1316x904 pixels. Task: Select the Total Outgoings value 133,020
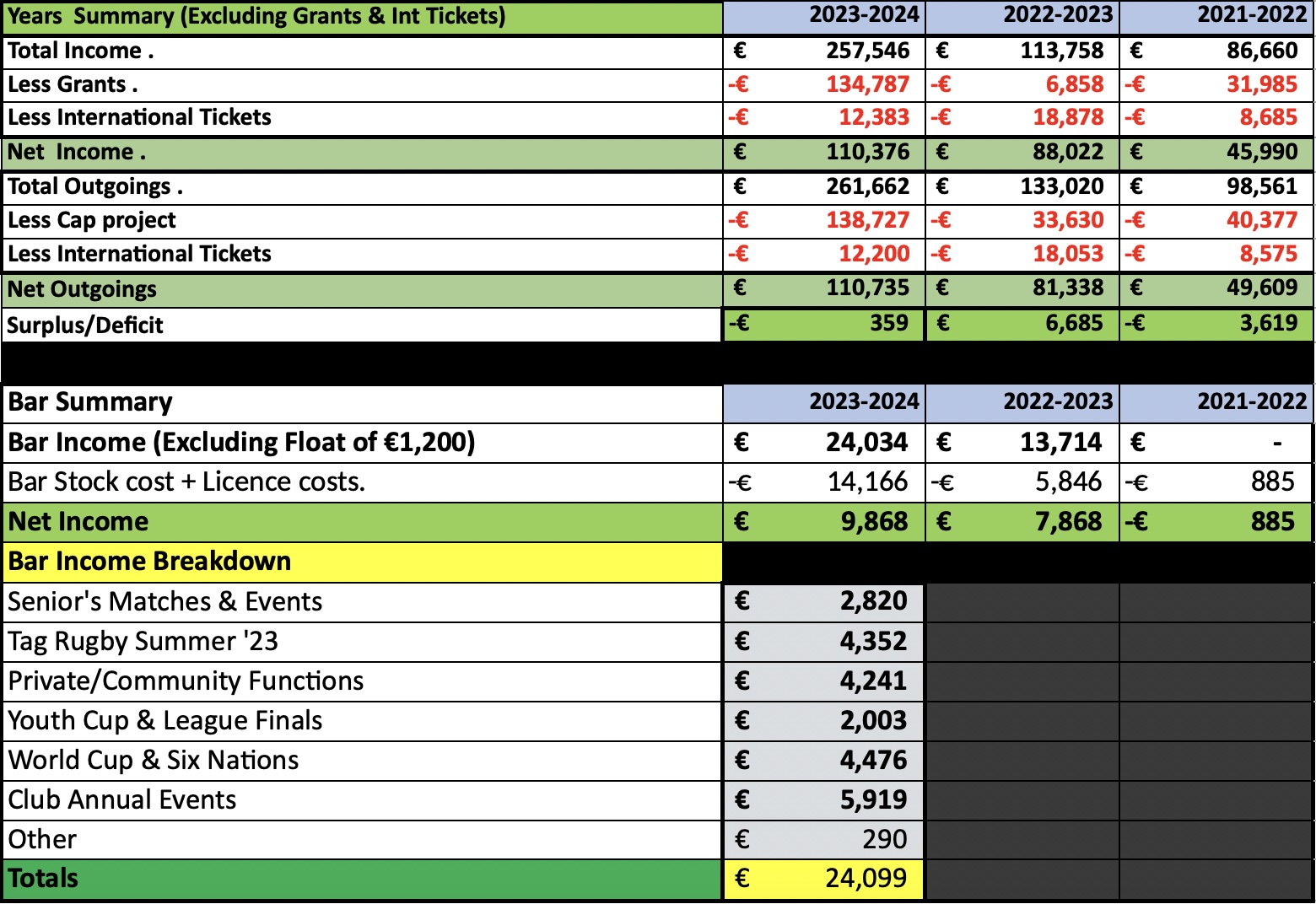tap(1062, 186)
